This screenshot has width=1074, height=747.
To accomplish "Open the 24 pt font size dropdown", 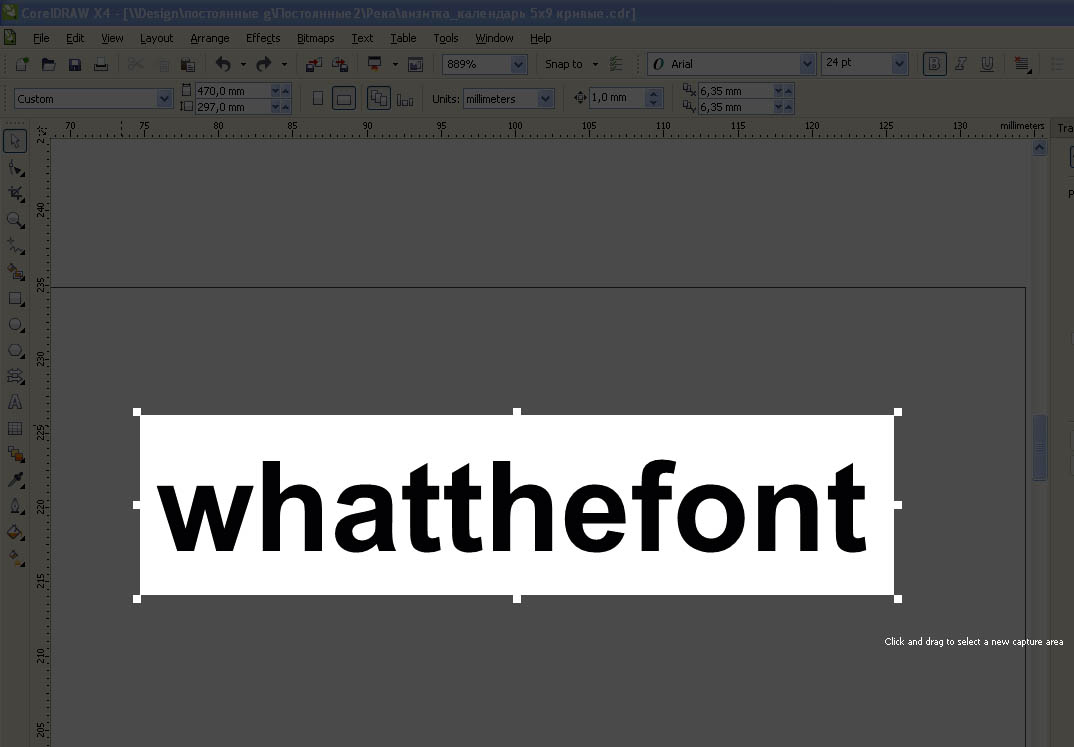I will 899,64.
